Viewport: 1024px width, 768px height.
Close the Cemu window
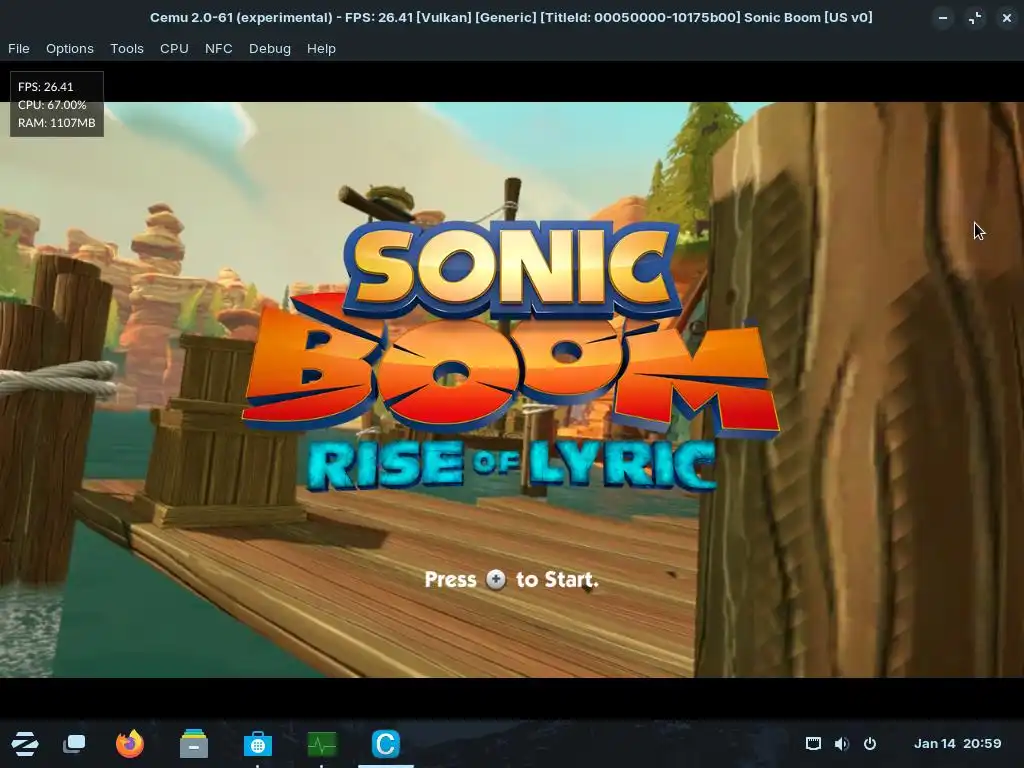1007,18
